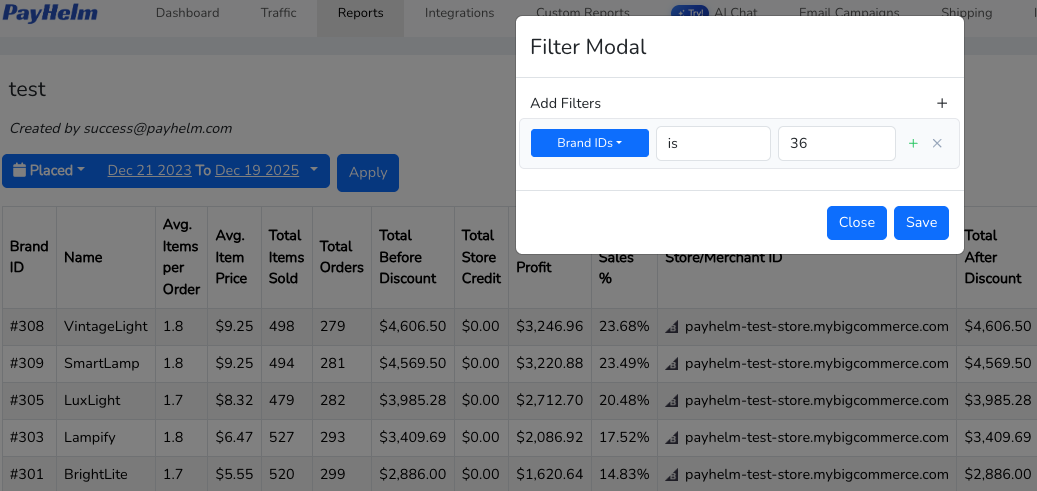This screenshot has height=491, width=1037.
Task: Sort by Total Store Credit header
Action: (x=481, y=257)
